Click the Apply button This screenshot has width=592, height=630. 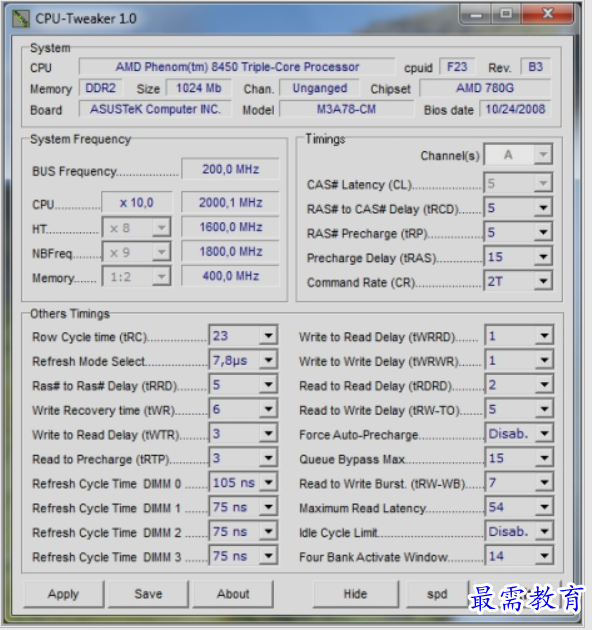[64, 594]
